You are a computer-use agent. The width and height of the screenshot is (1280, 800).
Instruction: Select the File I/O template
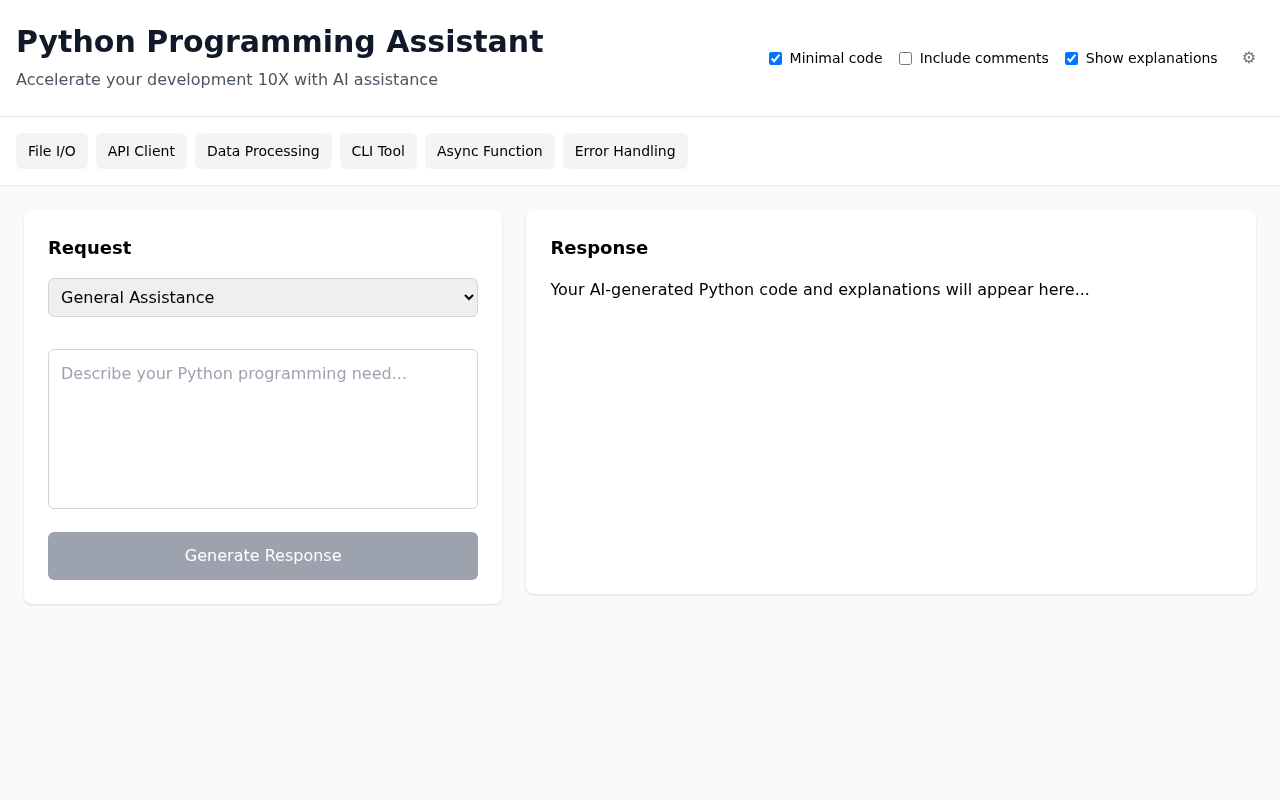tap(52, 151)
